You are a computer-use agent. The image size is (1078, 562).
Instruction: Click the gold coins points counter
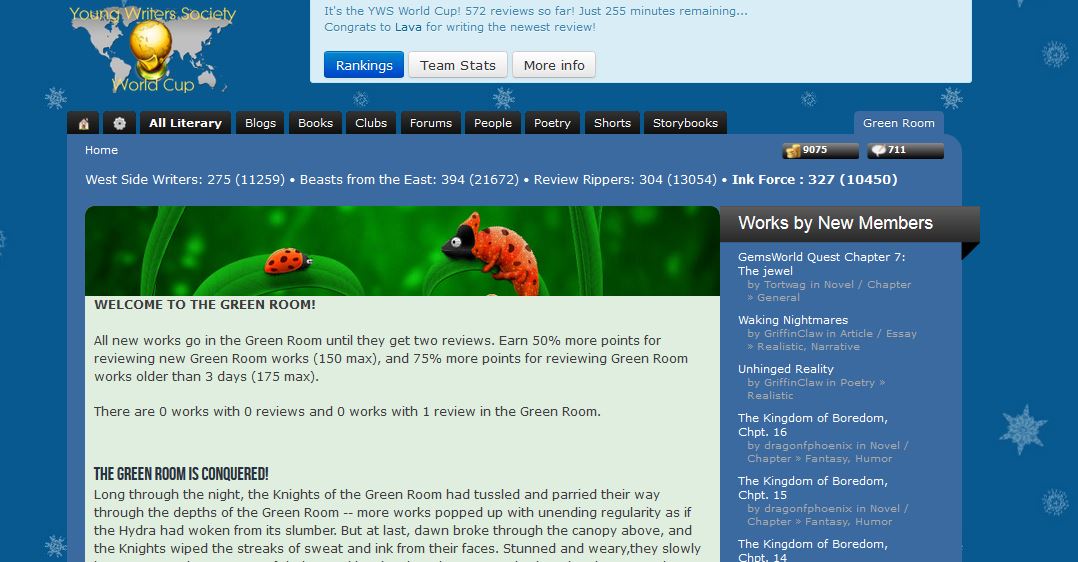(820, 151)
